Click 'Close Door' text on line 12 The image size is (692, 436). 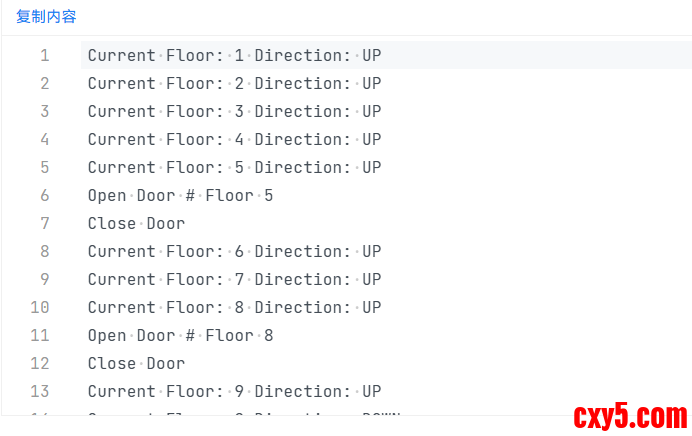[136, 363]
